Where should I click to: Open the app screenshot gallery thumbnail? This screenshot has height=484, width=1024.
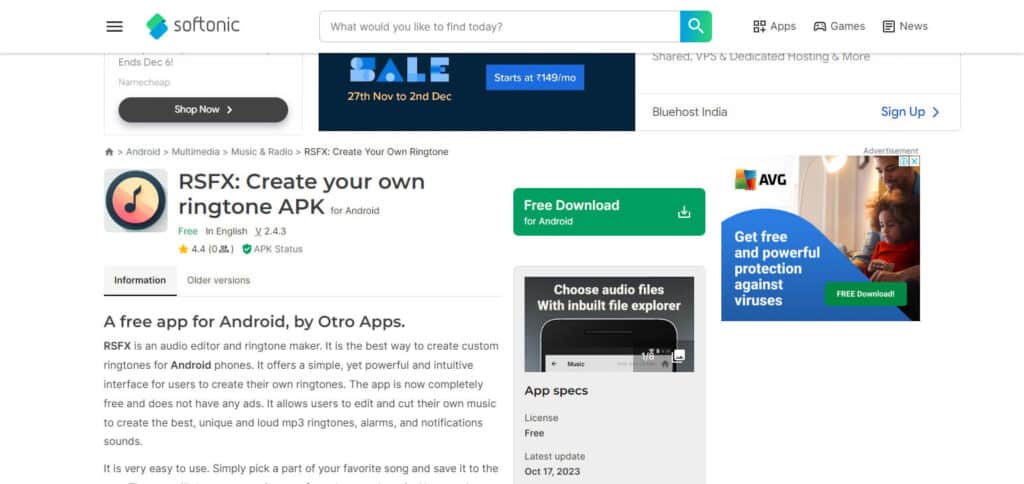(x=609, y=325)
